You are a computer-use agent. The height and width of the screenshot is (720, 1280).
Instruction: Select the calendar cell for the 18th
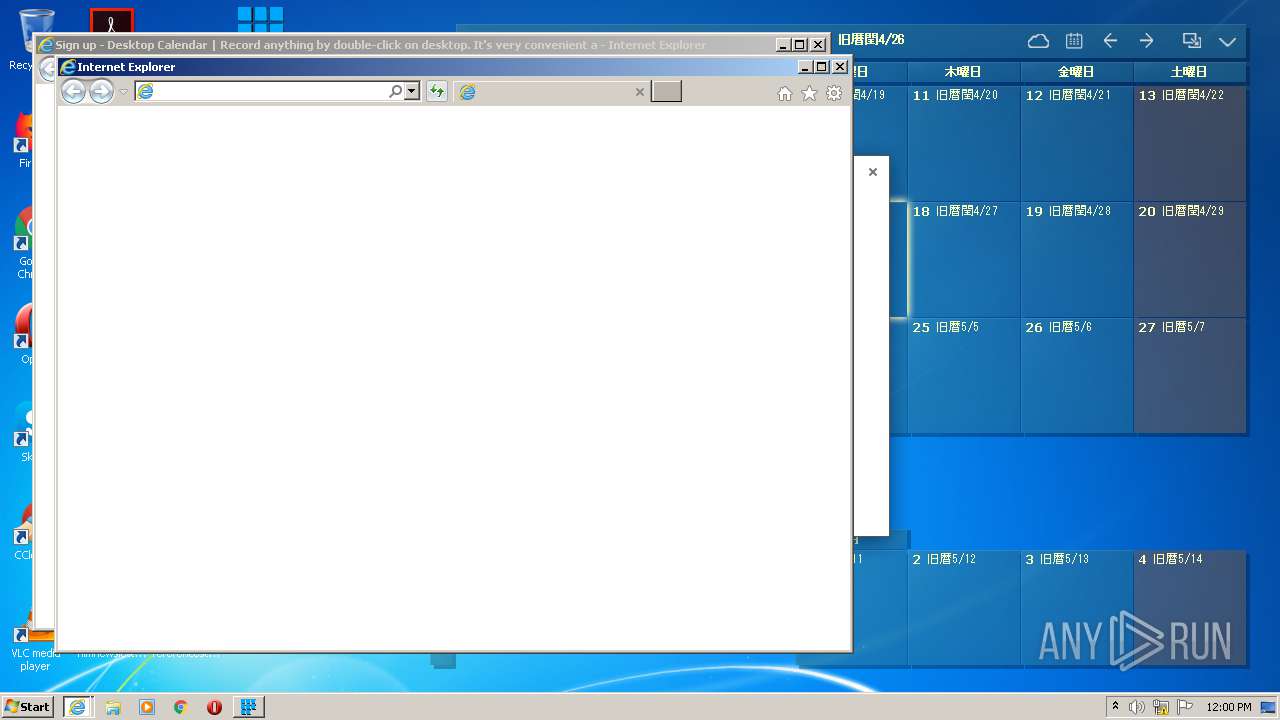(964, 260)
